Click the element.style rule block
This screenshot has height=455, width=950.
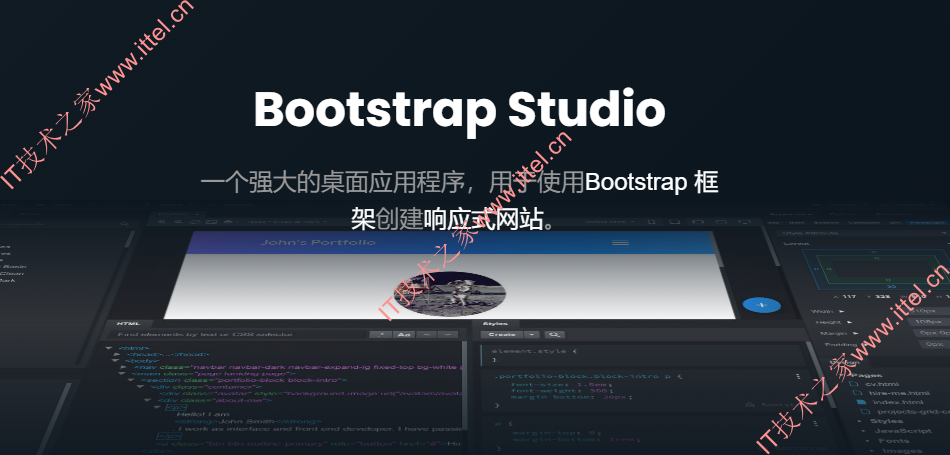pos(642,355)
